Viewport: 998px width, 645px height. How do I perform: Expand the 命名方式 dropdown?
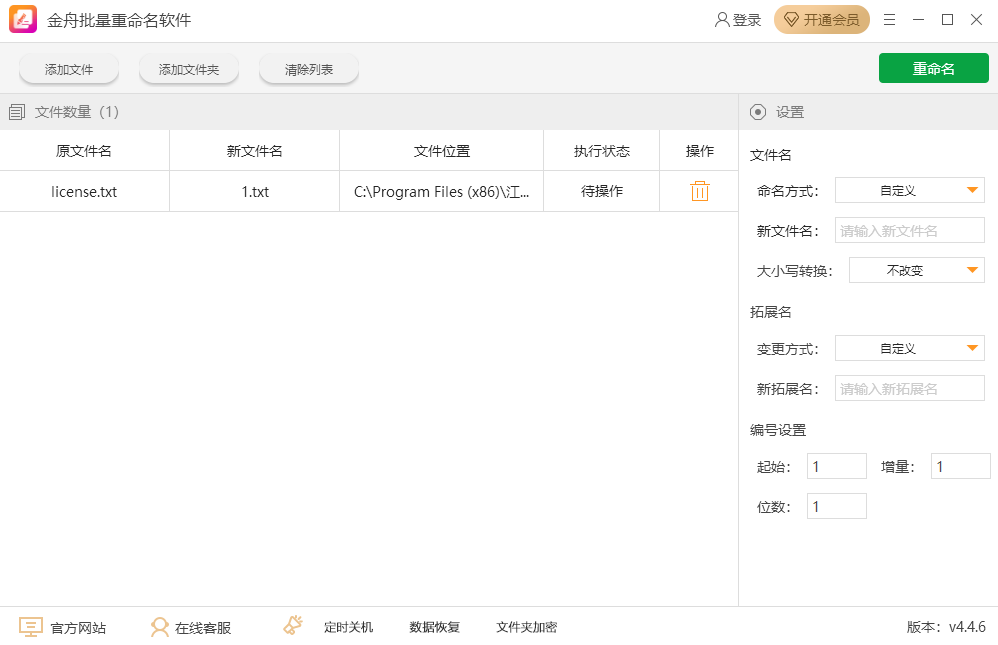click(909, 190)
